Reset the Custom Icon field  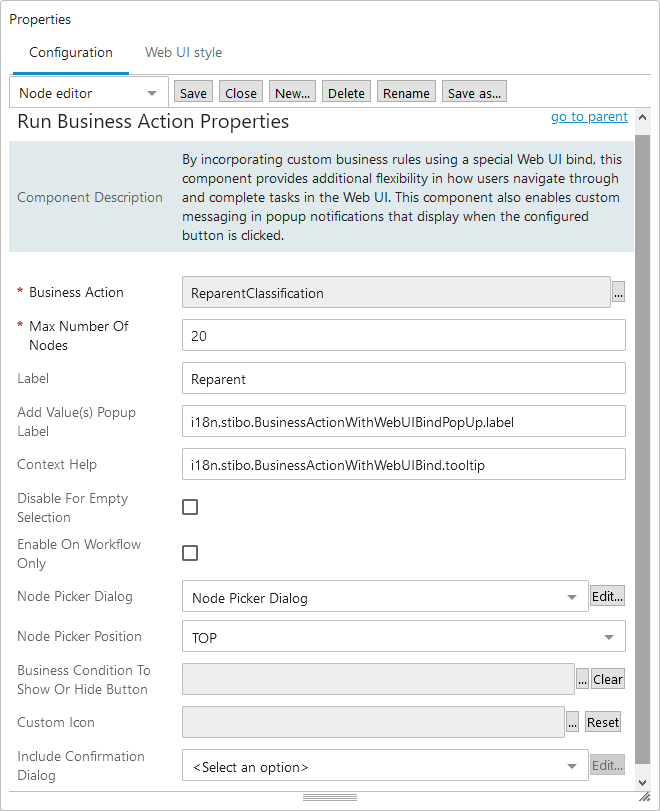(x=603, y=722)
